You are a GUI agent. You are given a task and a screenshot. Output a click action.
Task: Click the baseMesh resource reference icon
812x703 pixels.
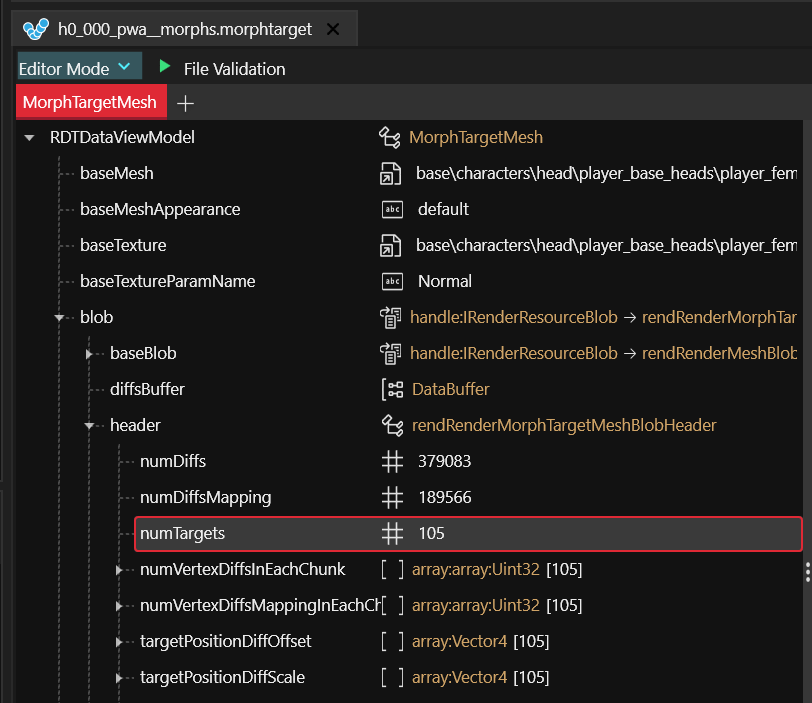[392, 174]
